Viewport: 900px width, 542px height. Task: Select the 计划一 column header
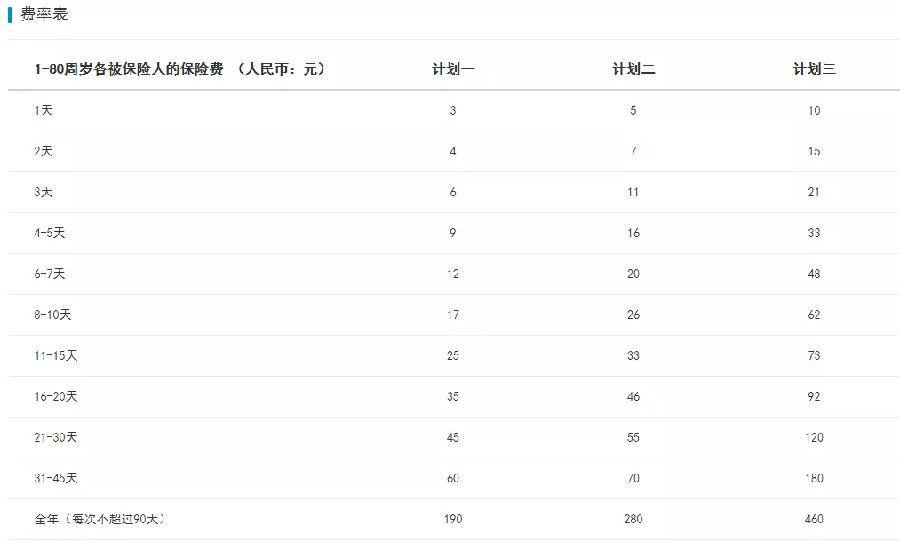point(453,69)
